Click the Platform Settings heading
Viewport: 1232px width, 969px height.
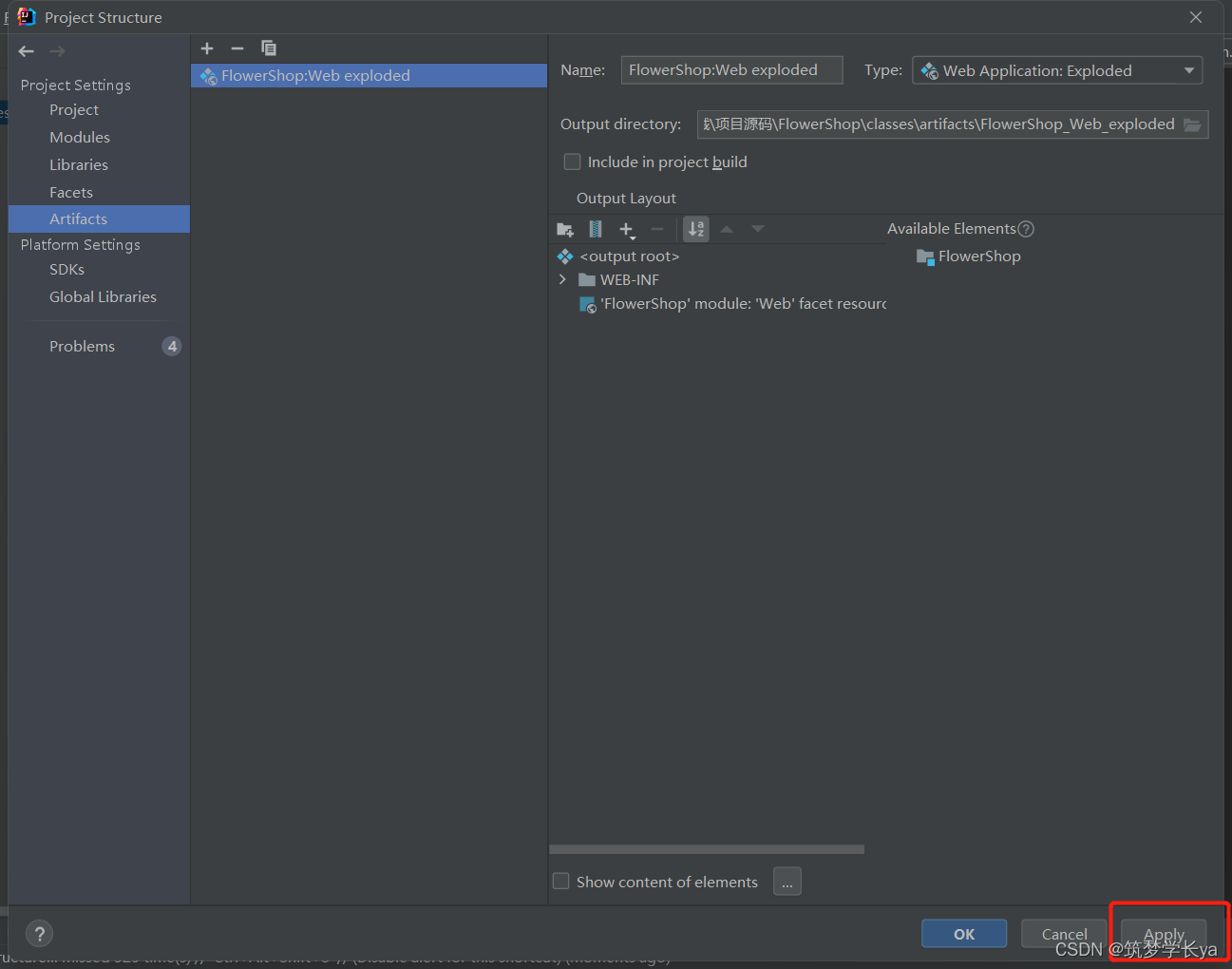coord(81,245)
